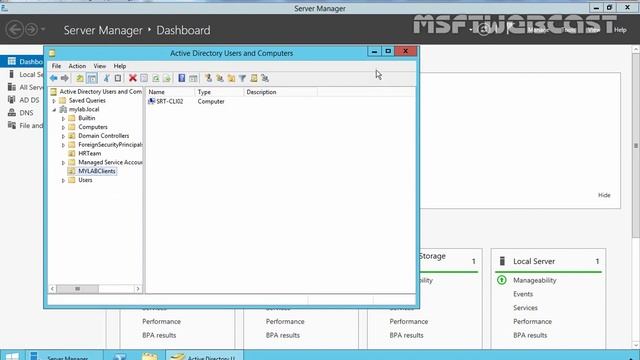640x360 pixels.
Task: Select the SRT-CLI02 computer row name
Action: pos(169,101)
